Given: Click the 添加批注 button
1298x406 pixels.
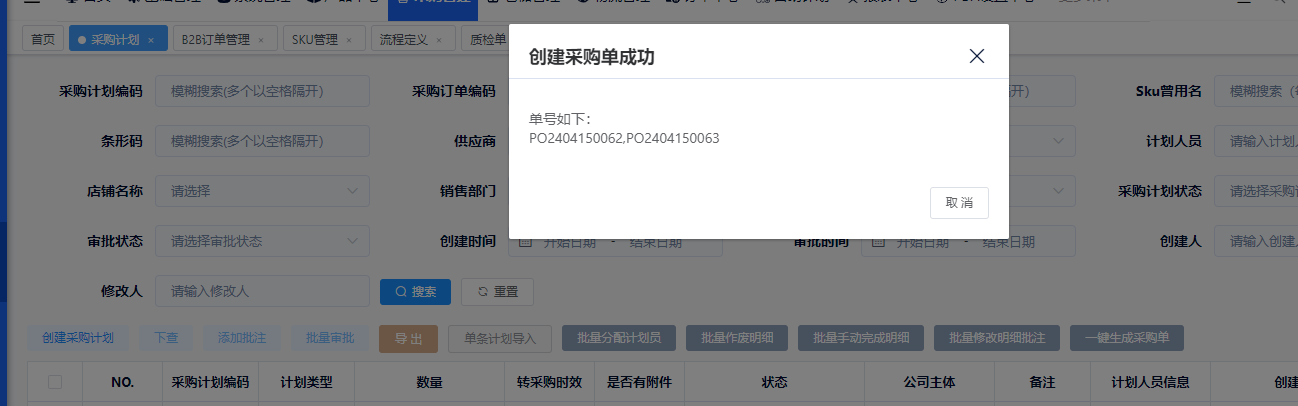Looking at the screenshot, I should pos(242,338).
